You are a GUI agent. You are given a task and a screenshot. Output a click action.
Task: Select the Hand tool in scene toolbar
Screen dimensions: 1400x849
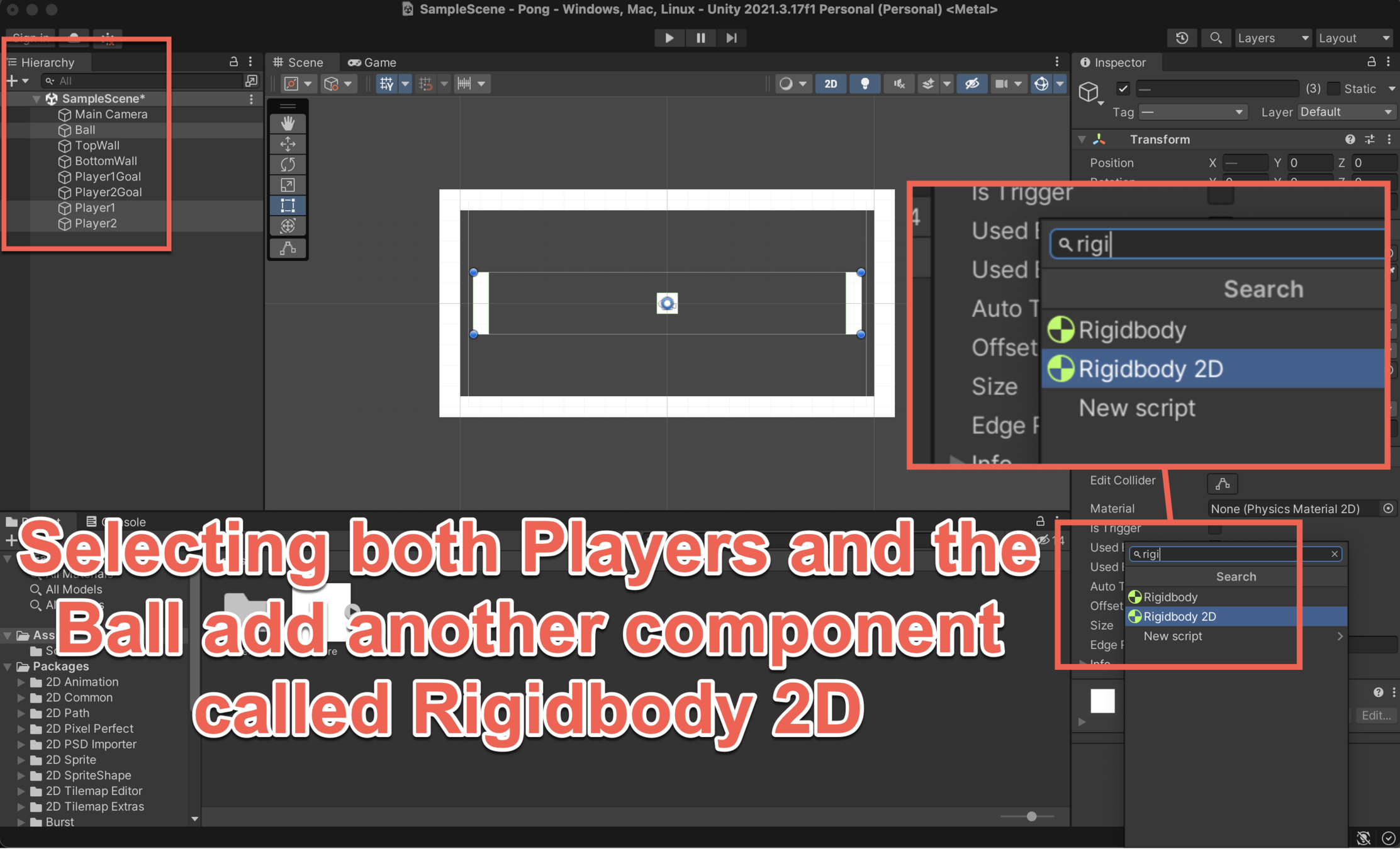tap(288, 123)
